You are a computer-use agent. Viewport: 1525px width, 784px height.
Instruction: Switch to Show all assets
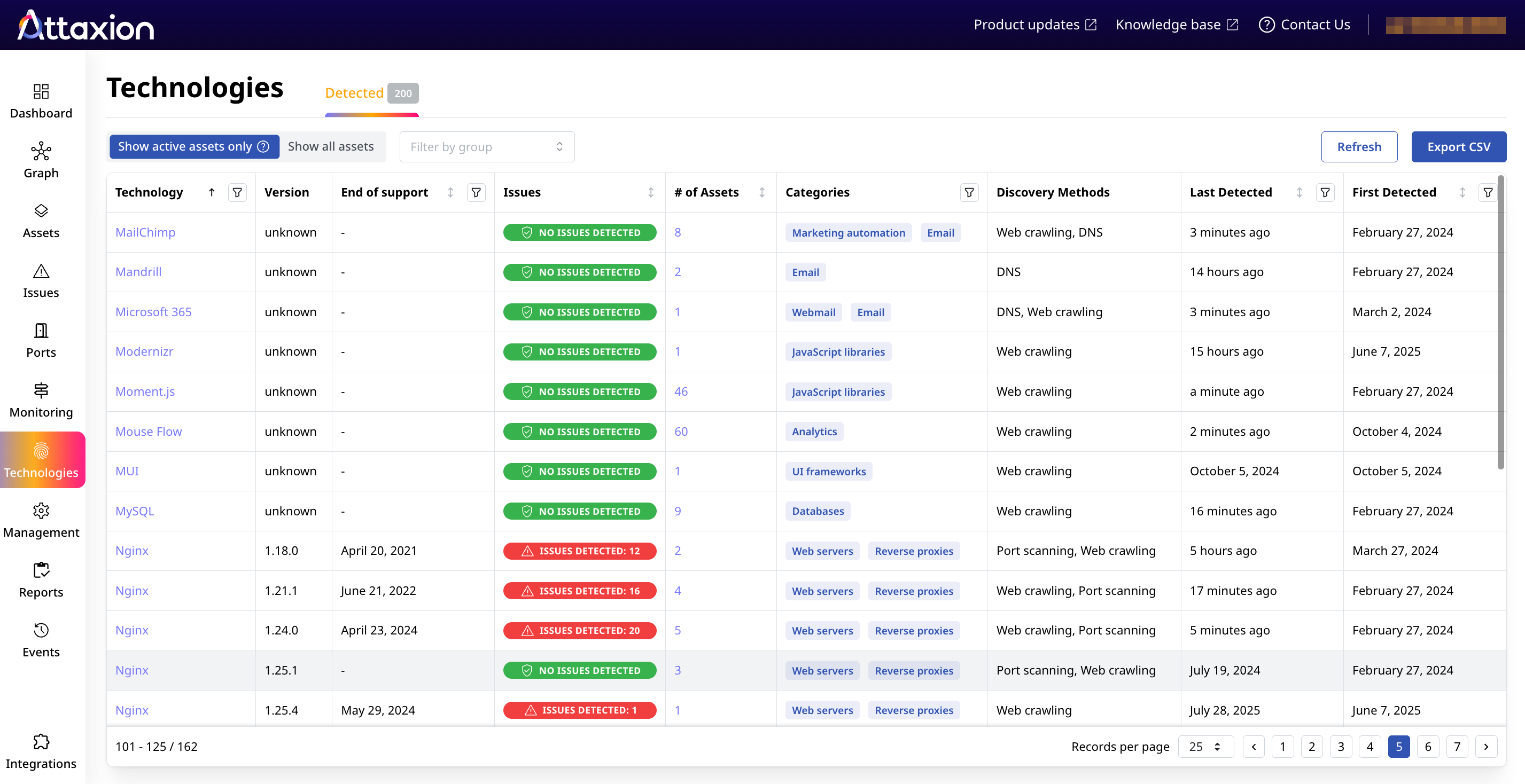(330, 146)
